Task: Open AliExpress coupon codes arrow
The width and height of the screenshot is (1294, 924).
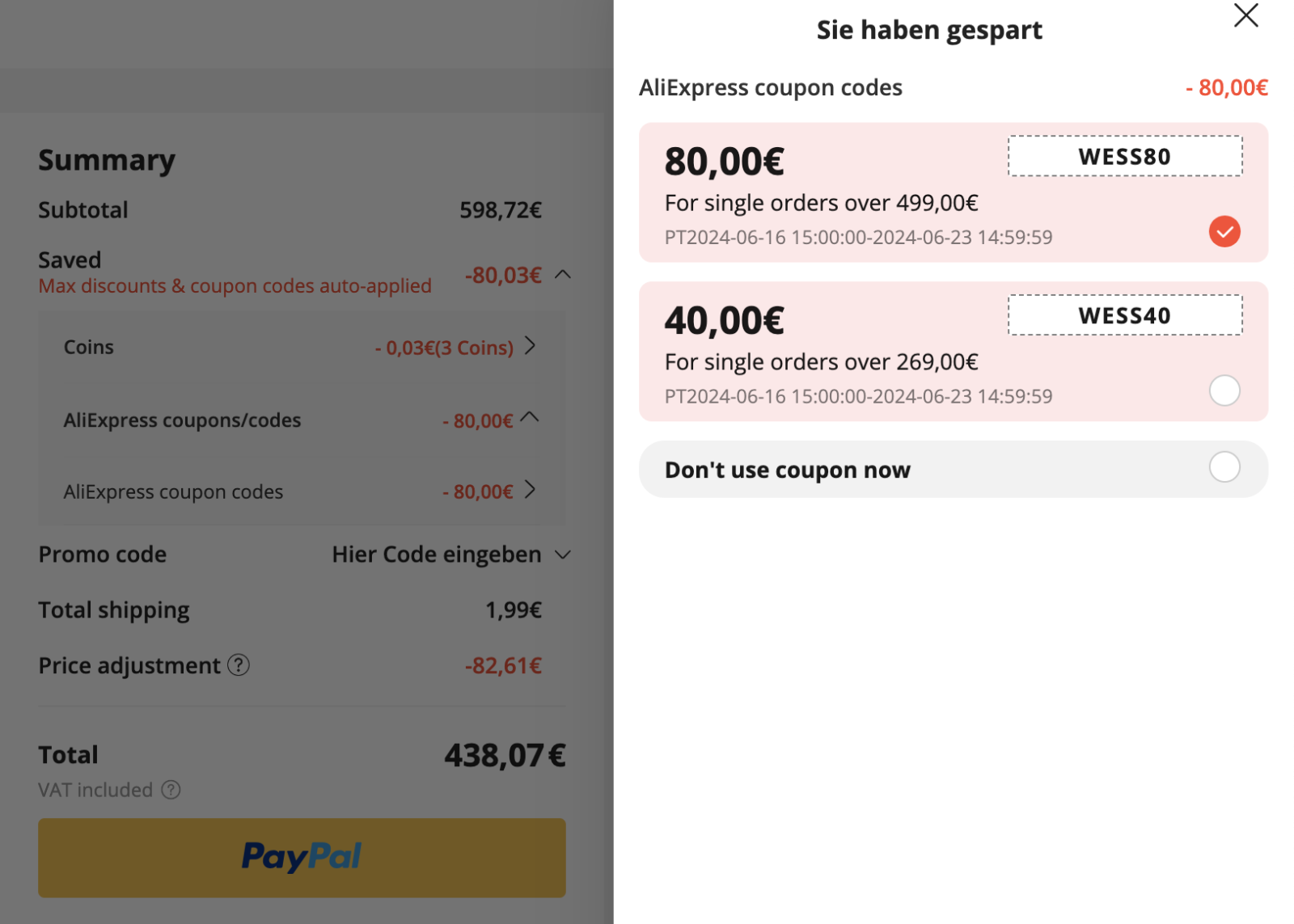Action: click(531, 490)
